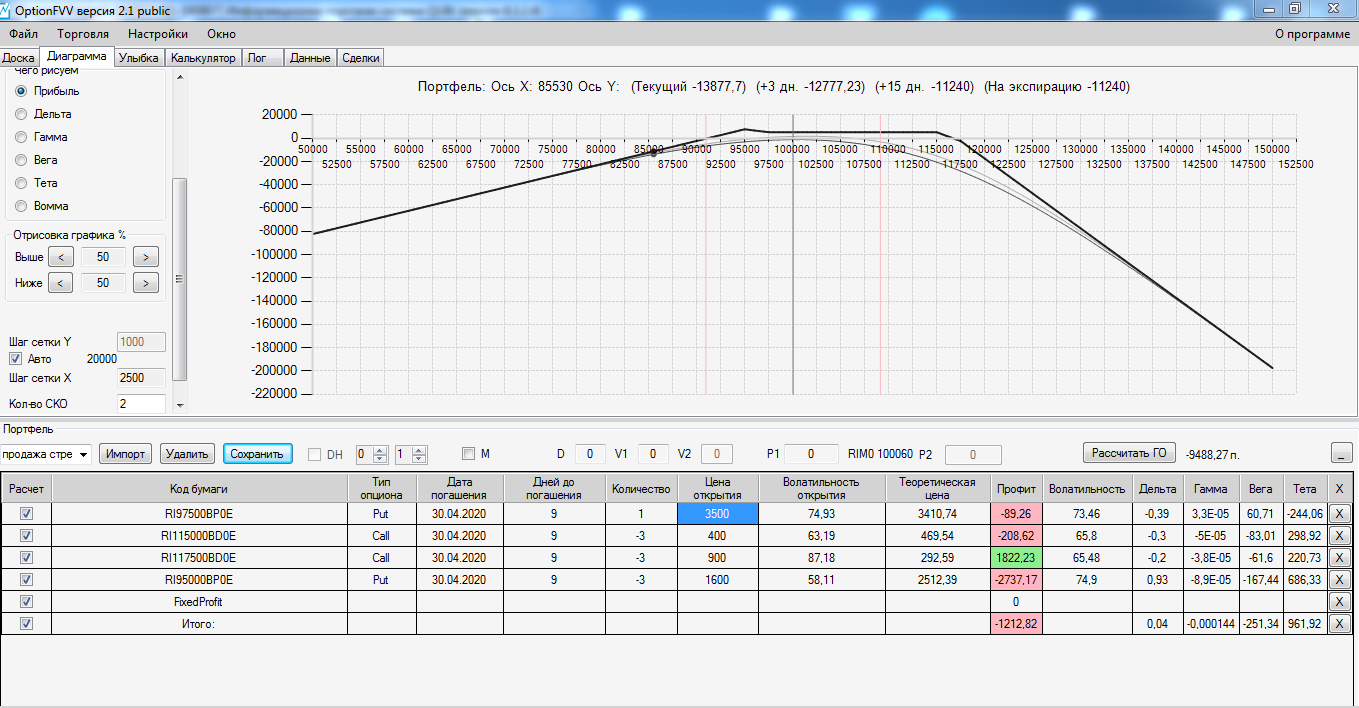This screenshot has width=1359, height=708.
Task: Click the Код бумаги column header
Action: point(198,488)
